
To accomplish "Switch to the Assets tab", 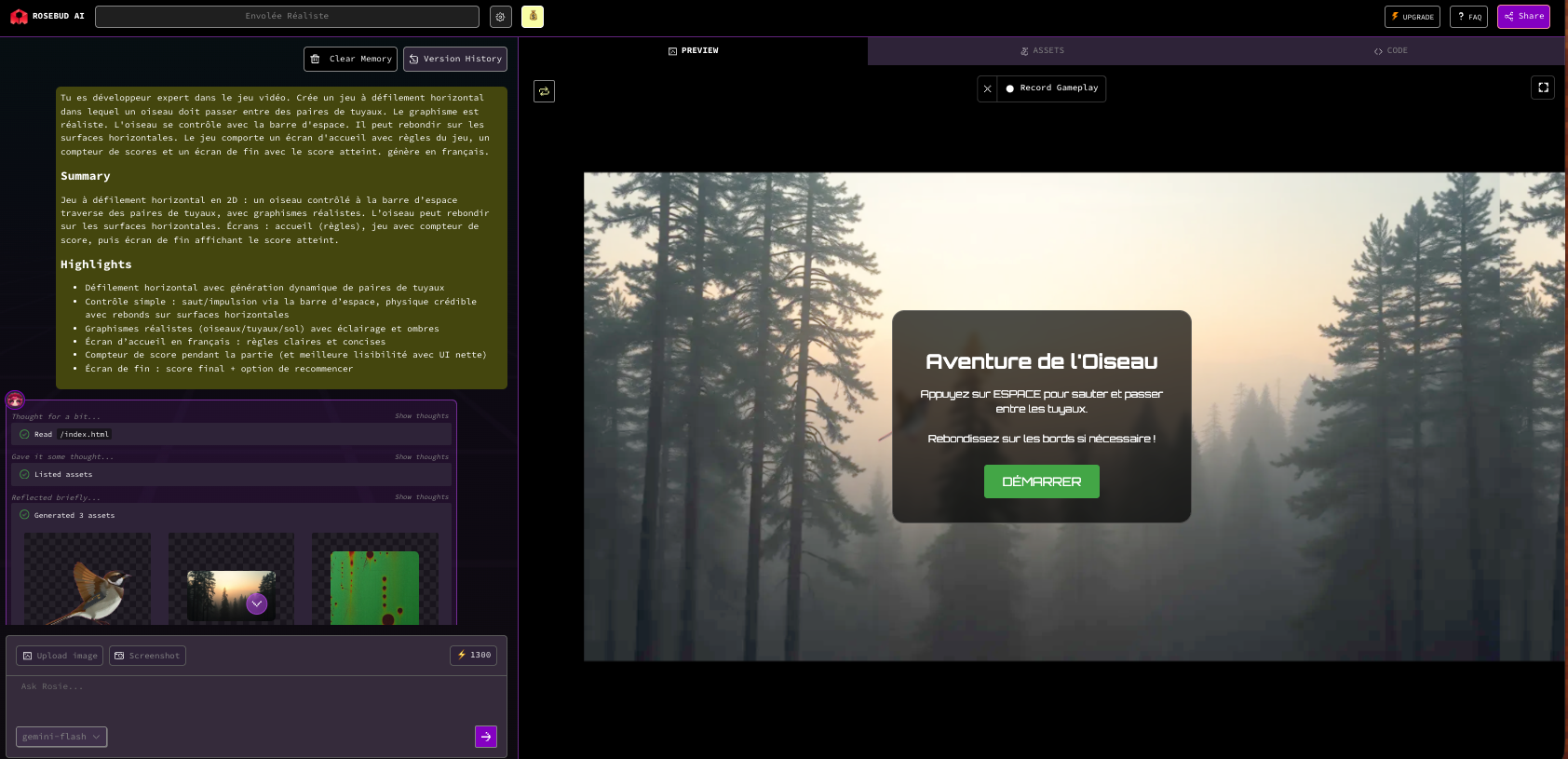I will [1042, 51].
